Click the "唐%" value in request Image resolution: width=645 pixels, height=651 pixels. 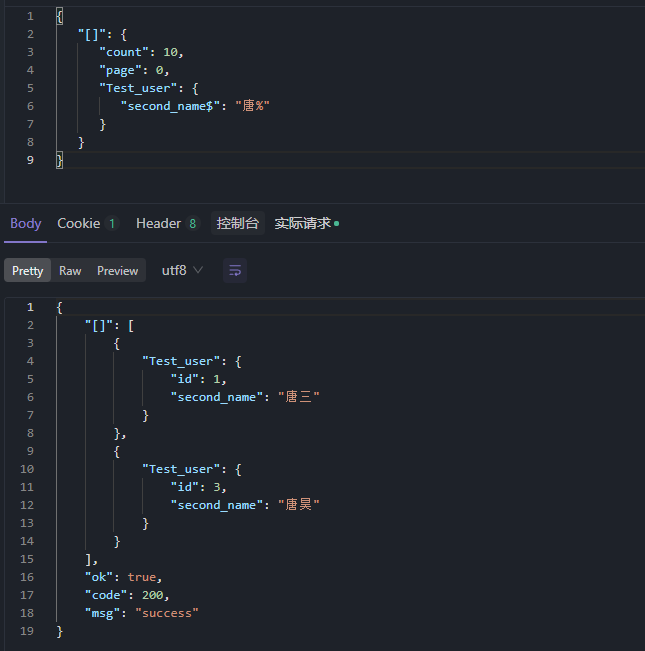pos(252,106)
